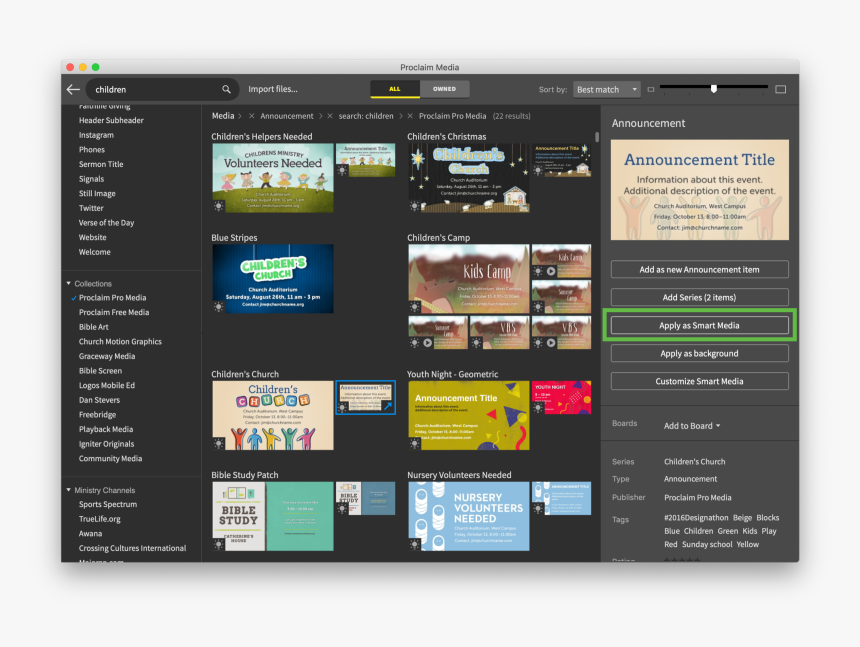Click the Announcement breadcrumb
Screen dimensions: 860x647
(x=287, y=116)
